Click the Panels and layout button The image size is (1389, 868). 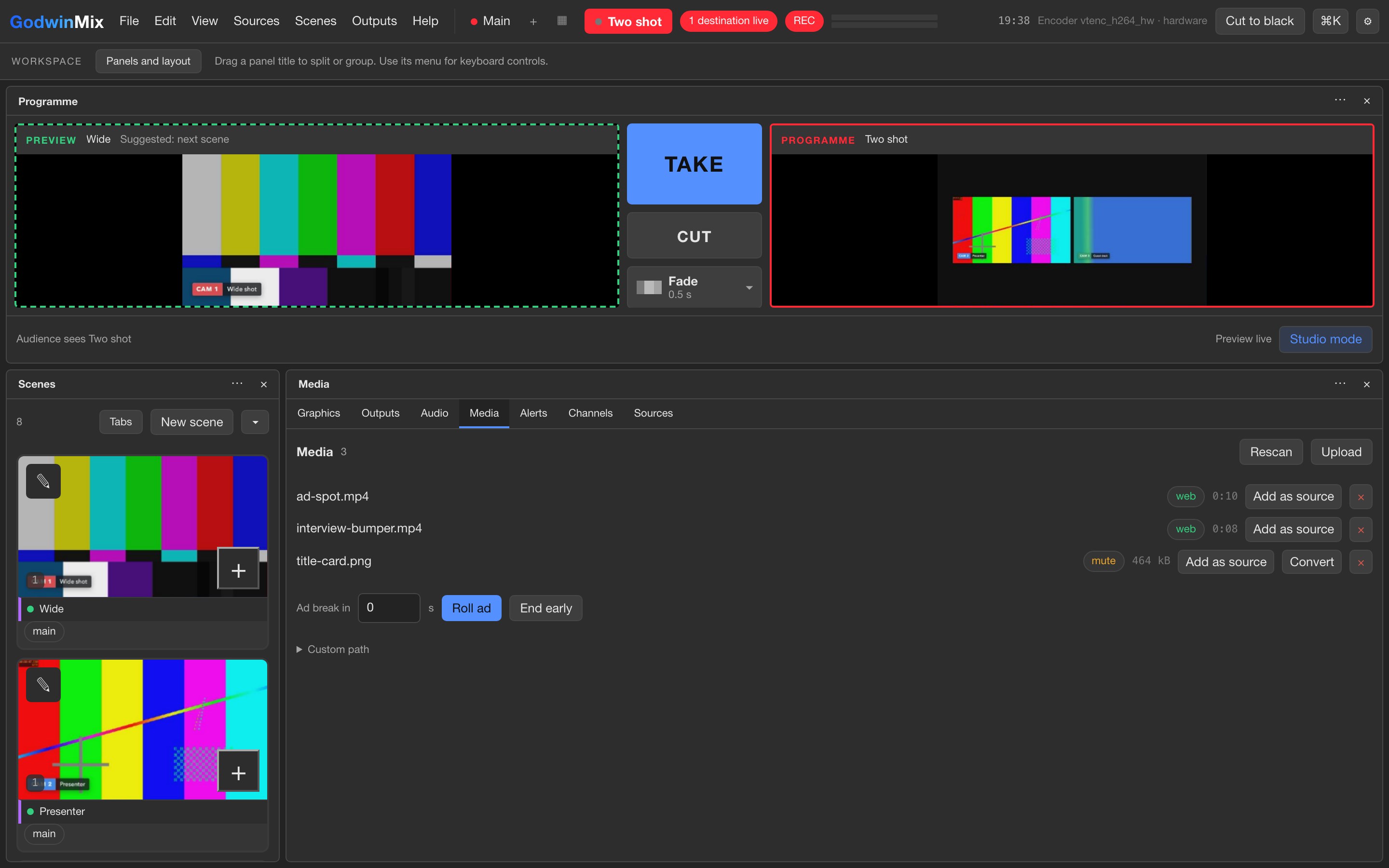[x=148, y=61]
